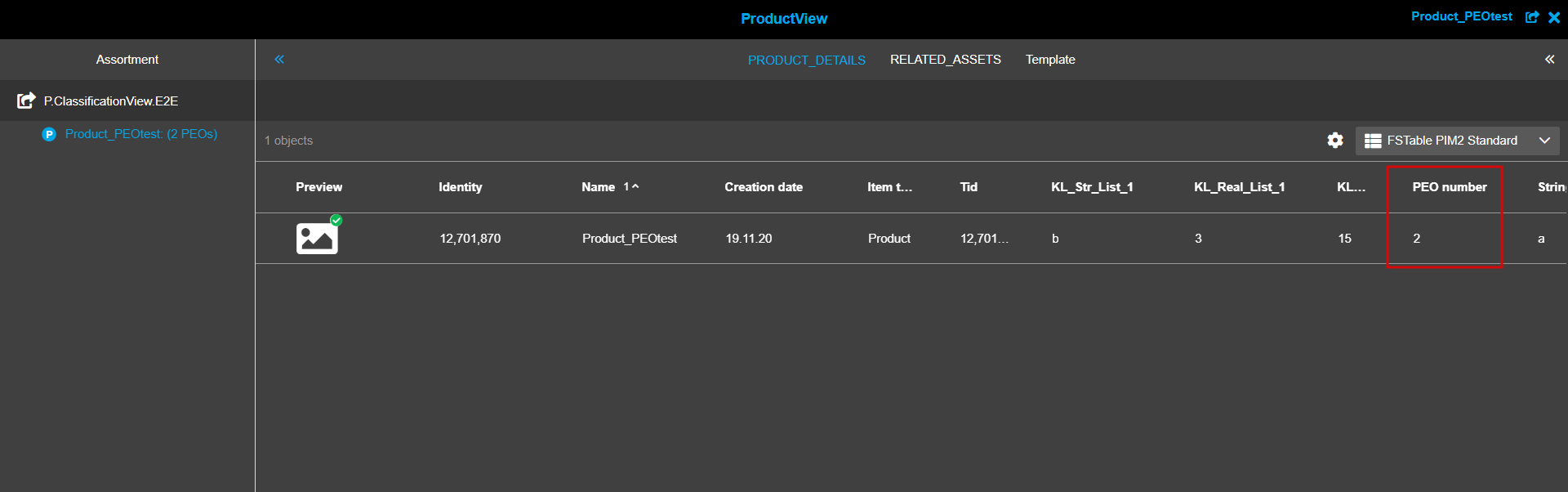The image size is (1568, 492).
Task: Select the table view icon in FSTable selector
Action: click(1375, 140)
